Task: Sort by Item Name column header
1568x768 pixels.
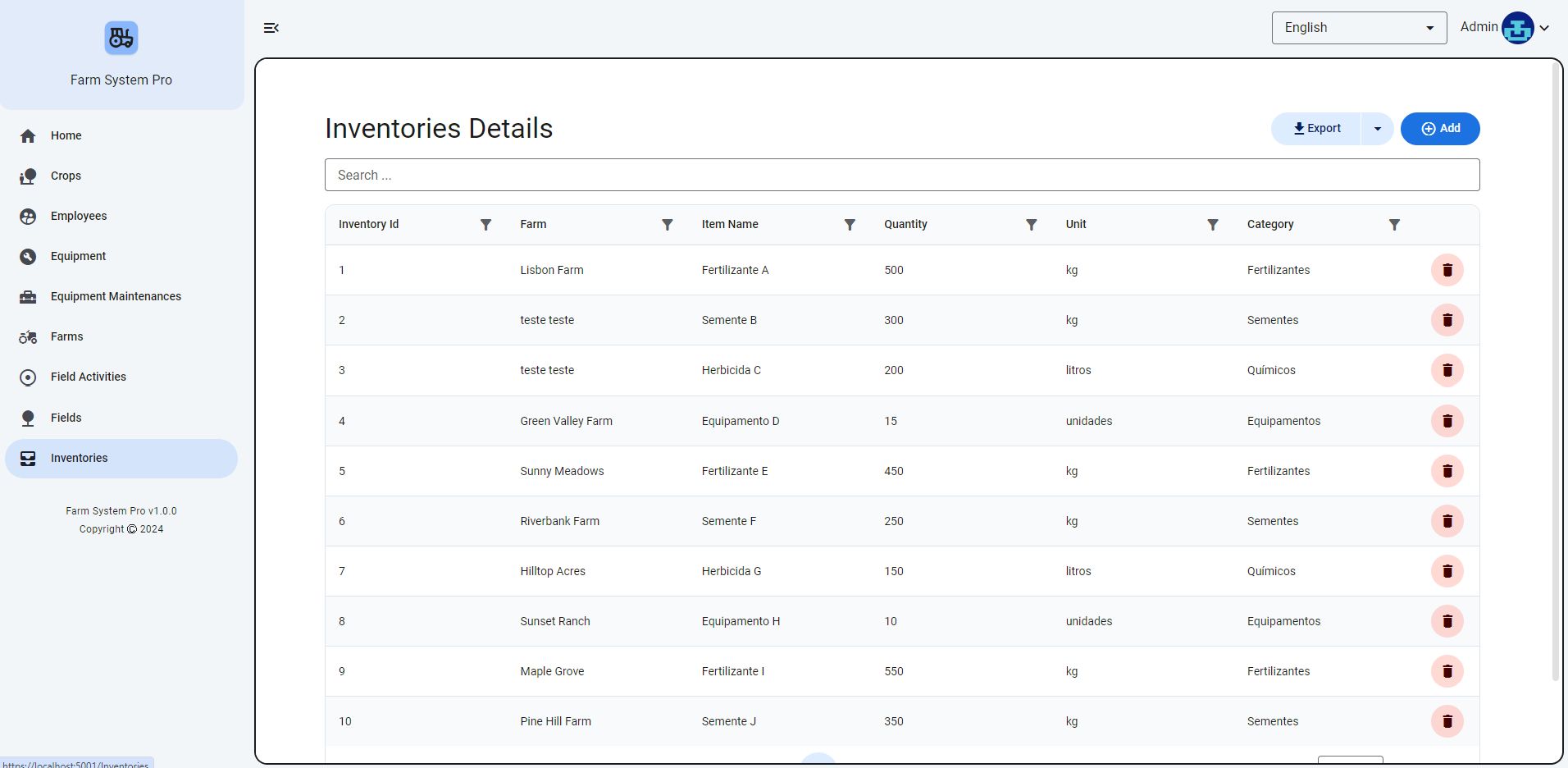Action: point(730,224)
